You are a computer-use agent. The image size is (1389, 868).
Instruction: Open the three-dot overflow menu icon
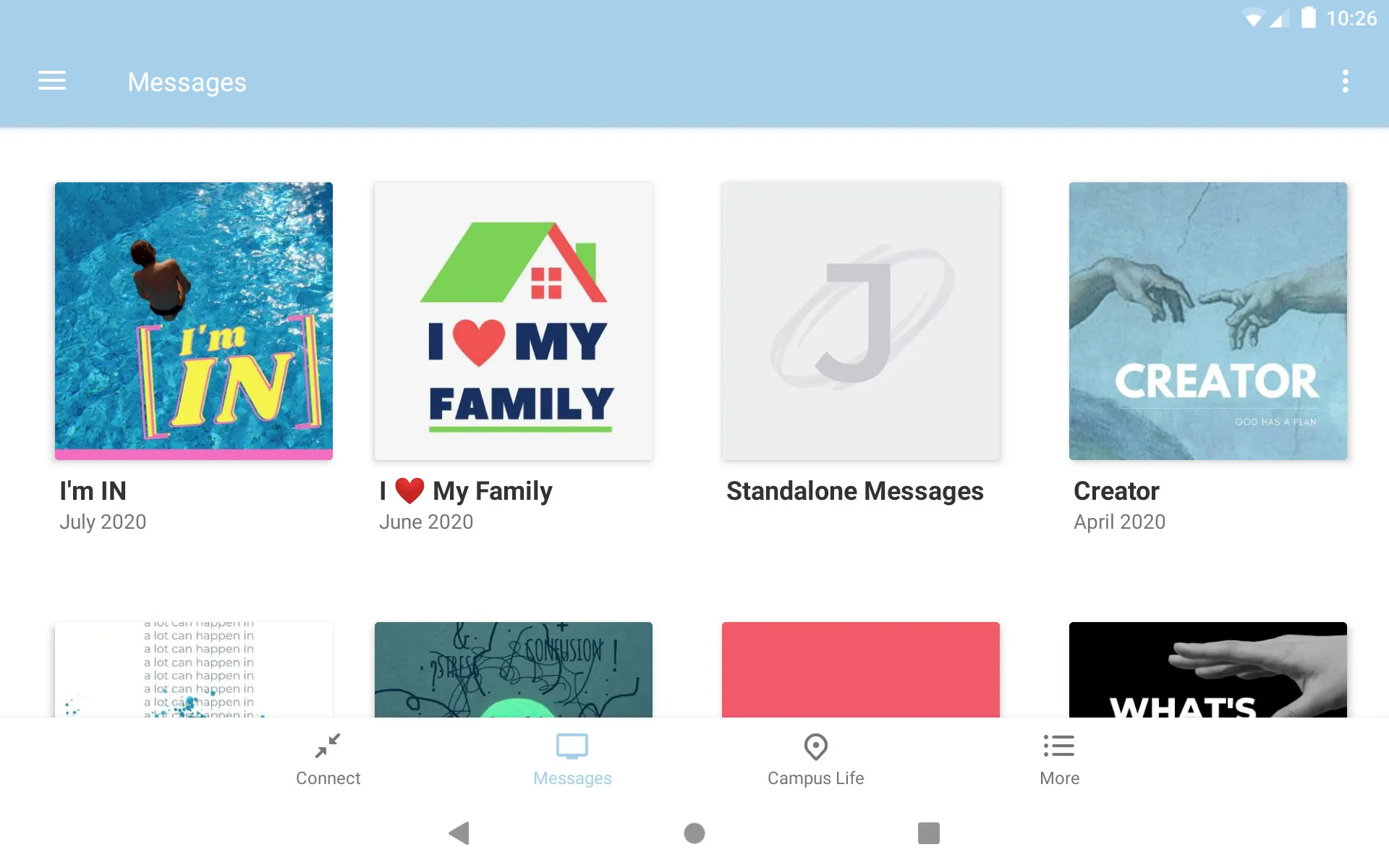coord(1346,82)
